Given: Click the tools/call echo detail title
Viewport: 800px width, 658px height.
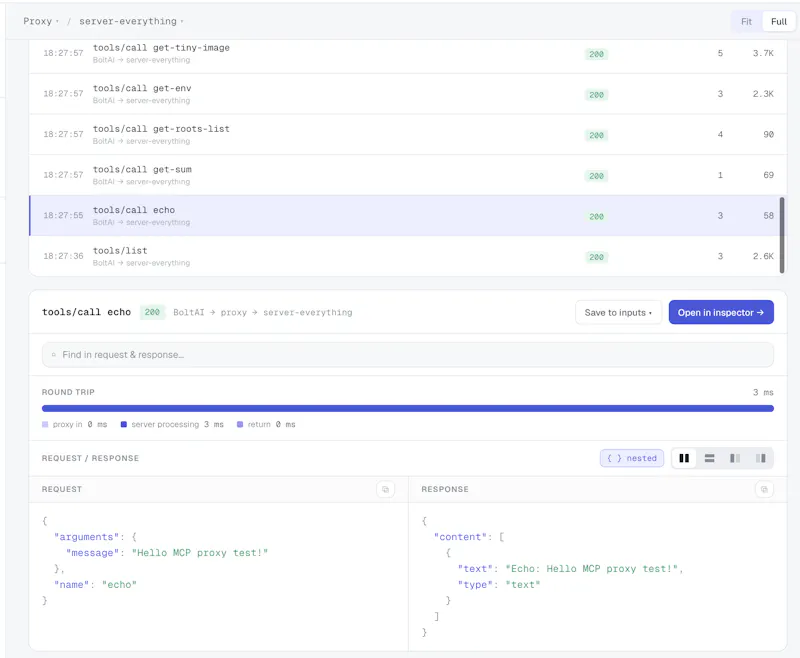Looking at the screenshot, I should [x=86, y=312].
